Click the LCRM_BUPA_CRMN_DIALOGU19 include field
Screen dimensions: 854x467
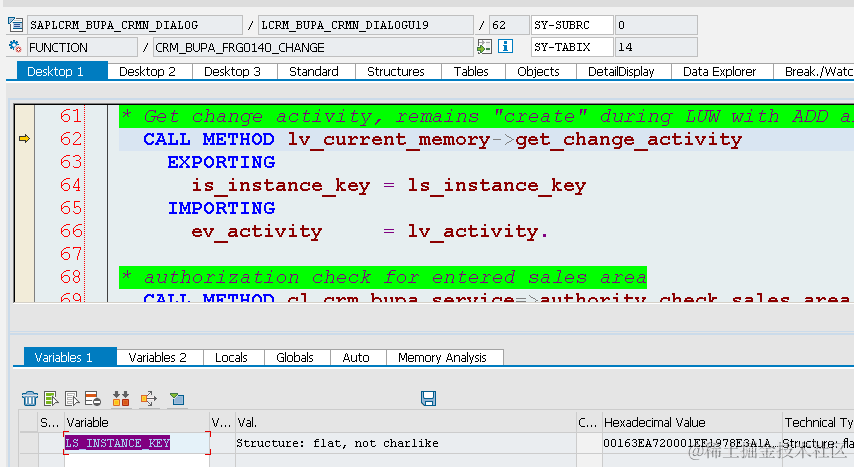point(366,25)
